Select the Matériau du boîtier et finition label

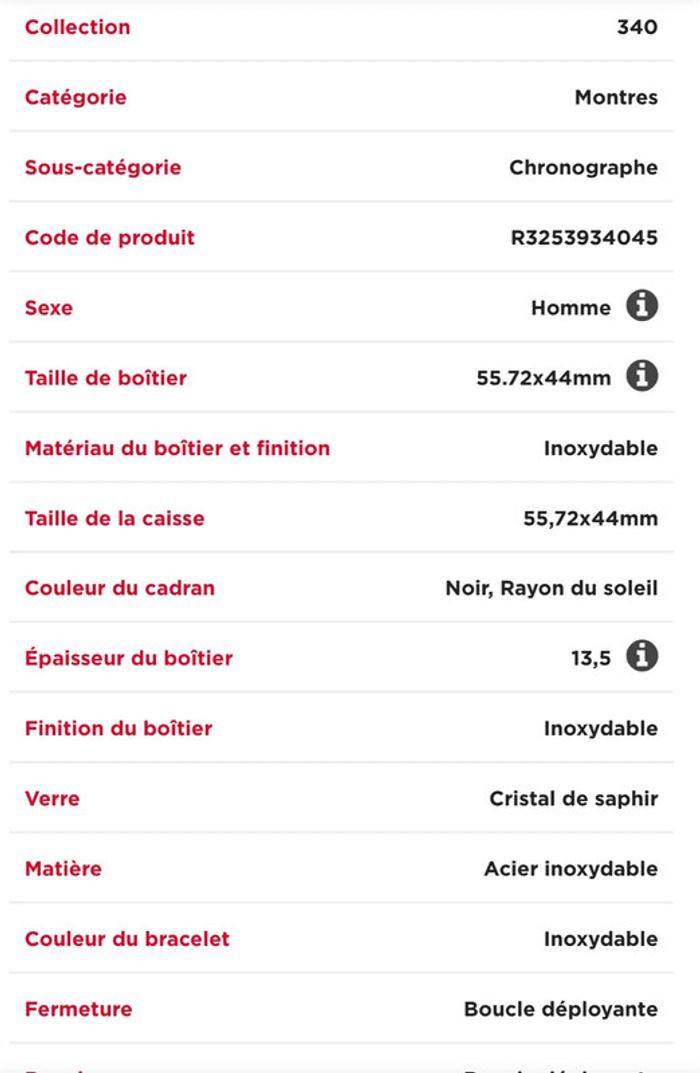(x=177, y=448)
